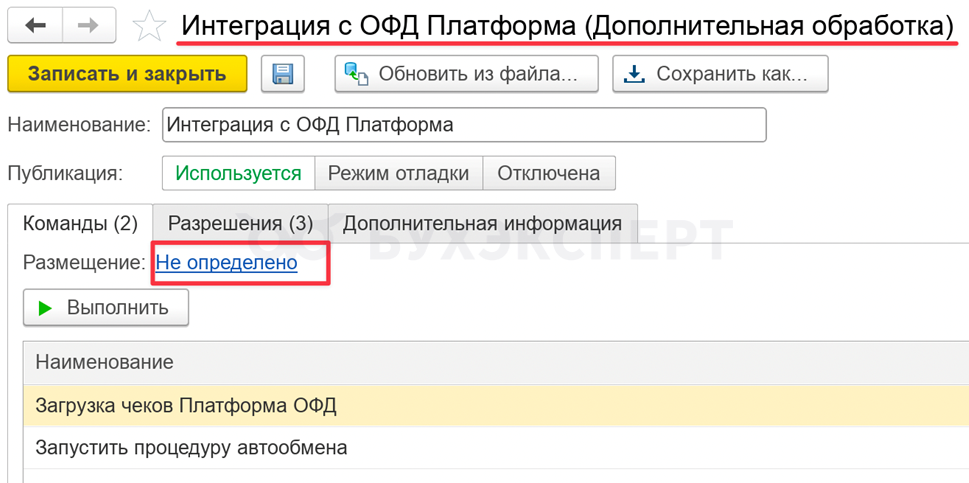Click the Наименование column header
Image resolution: width=969 pixels, height=483 pixels.
pyautogui.click(x=496, y=362)
